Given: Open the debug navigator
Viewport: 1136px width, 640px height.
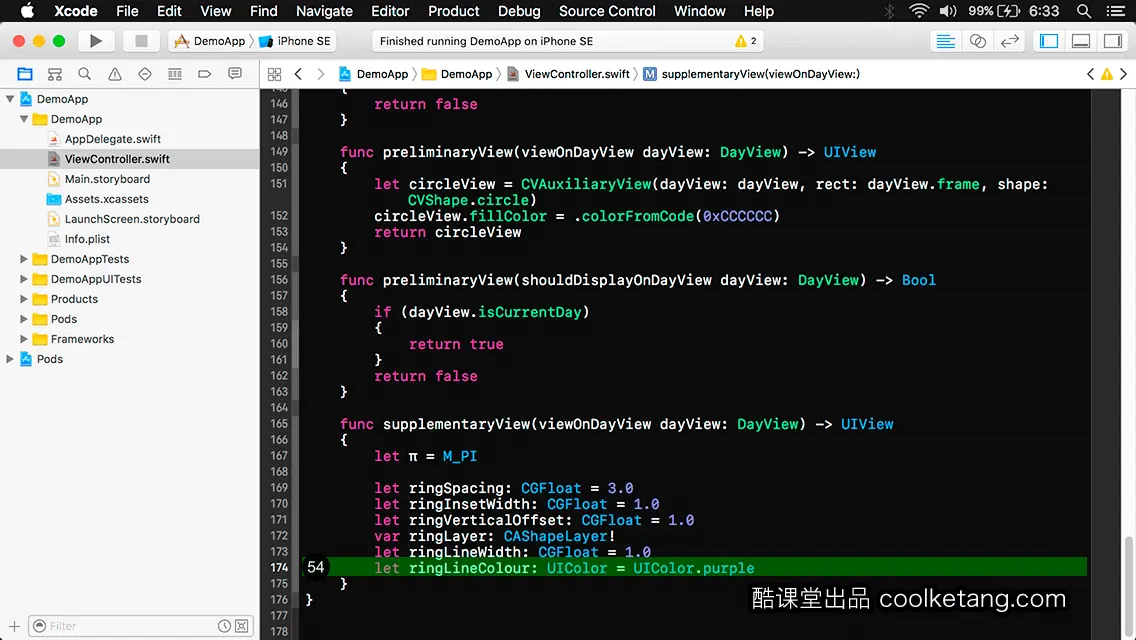Looking at the screenshot, I should pos(175,74).
